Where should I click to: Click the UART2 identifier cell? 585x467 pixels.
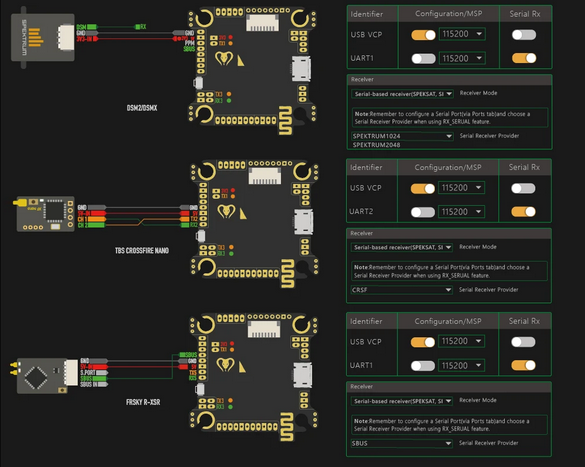[361, 211]
